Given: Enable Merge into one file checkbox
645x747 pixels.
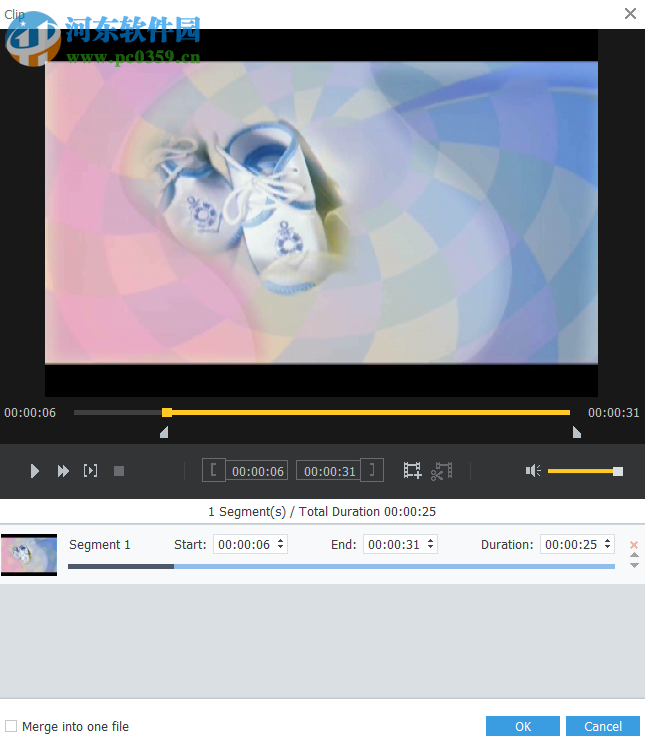Looking at the screenshot, I should click(x=11, y=726).
